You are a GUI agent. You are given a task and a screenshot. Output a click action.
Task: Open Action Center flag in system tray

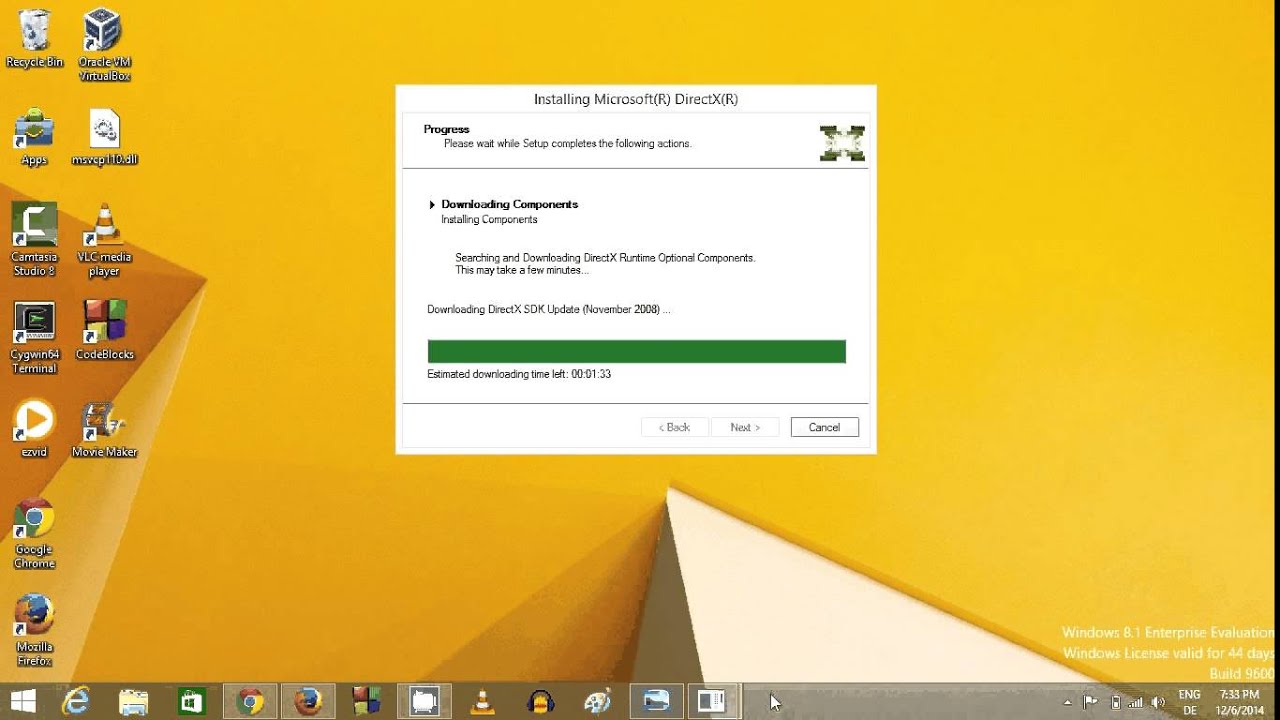pos(1091,702)
